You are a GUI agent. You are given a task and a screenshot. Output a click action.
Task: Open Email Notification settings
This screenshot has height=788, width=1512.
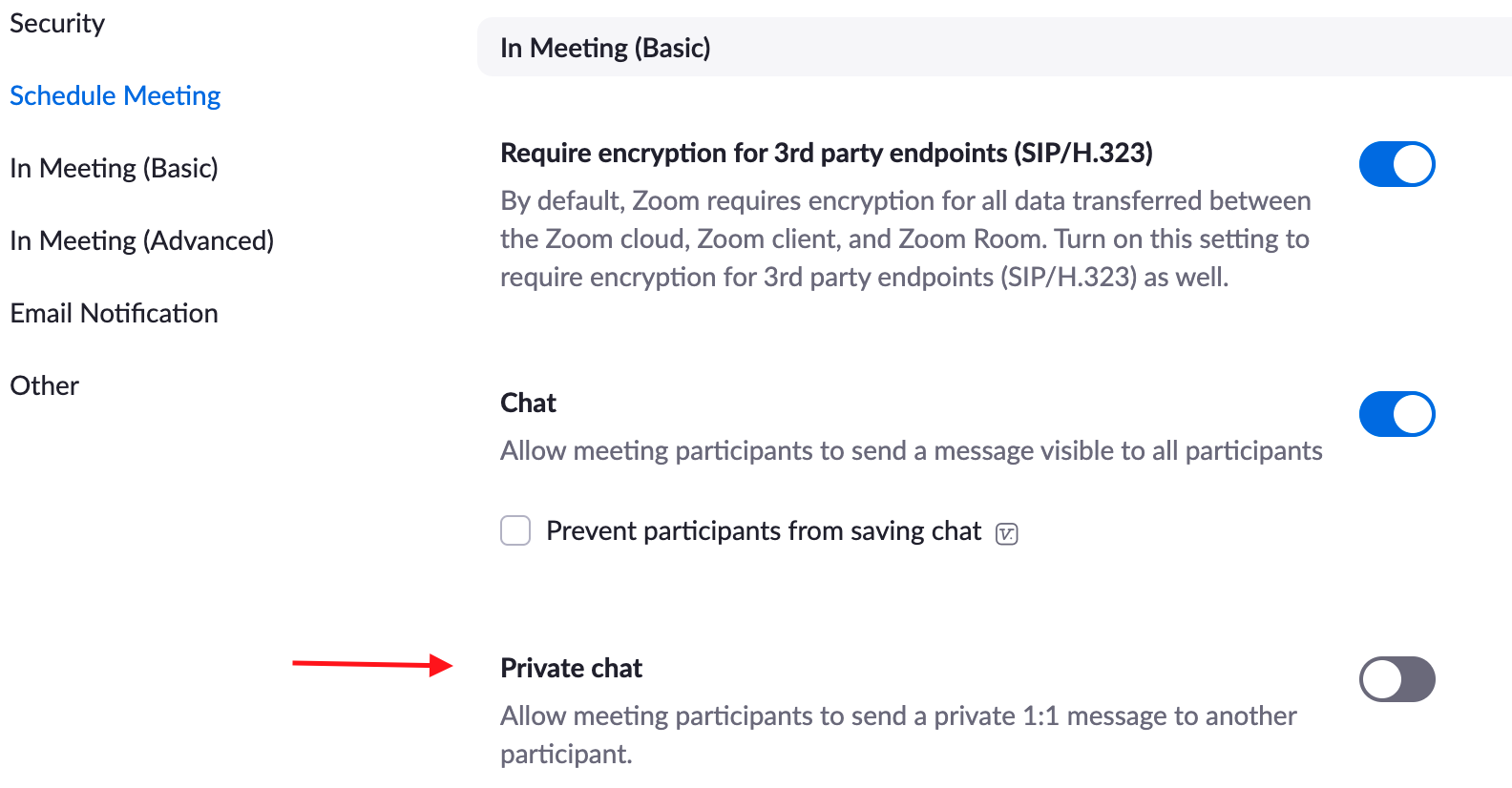pyautogui.click(x=114, y=313)
